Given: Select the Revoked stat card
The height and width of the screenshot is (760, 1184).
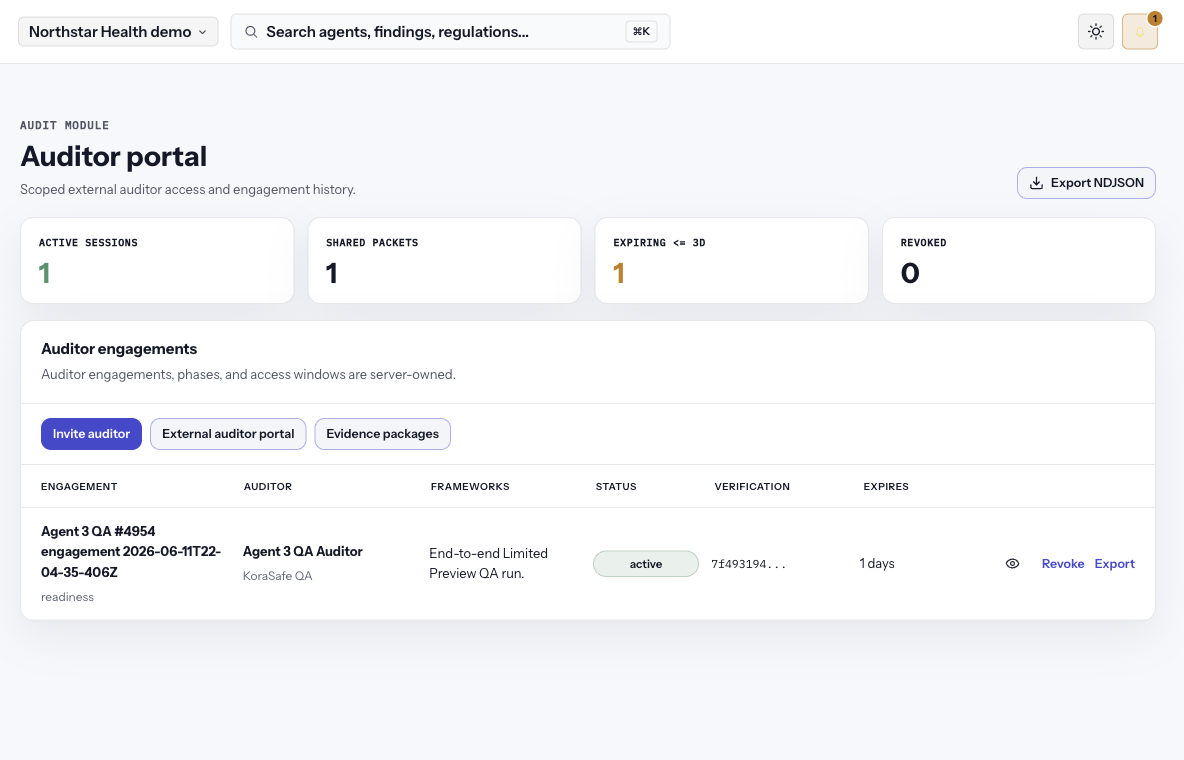Looking at the screenshot, I should pyautogui.click(x=1019, y=261).
